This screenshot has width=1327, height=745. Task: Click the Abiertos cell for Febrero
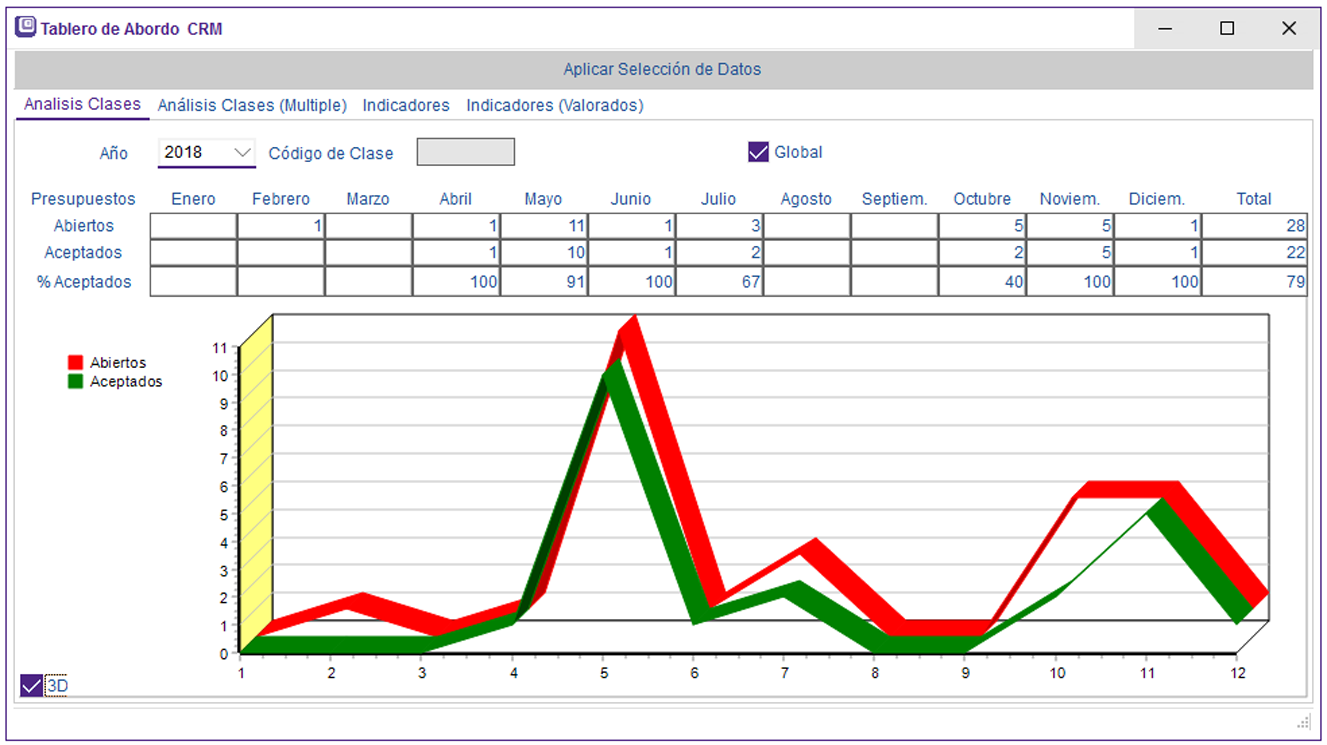pos(281,226)
